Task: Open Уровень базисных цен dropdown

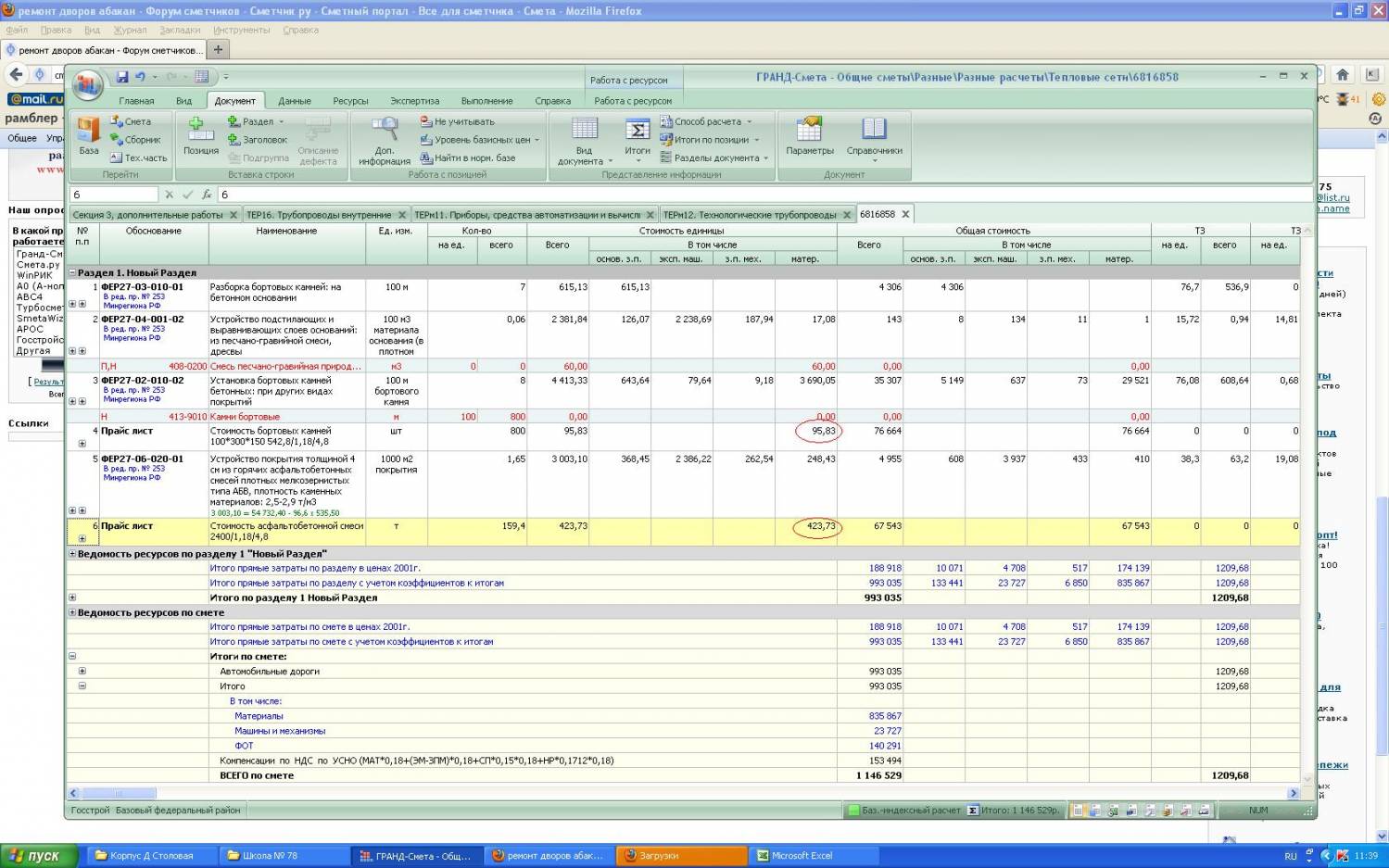Action: 482,140
